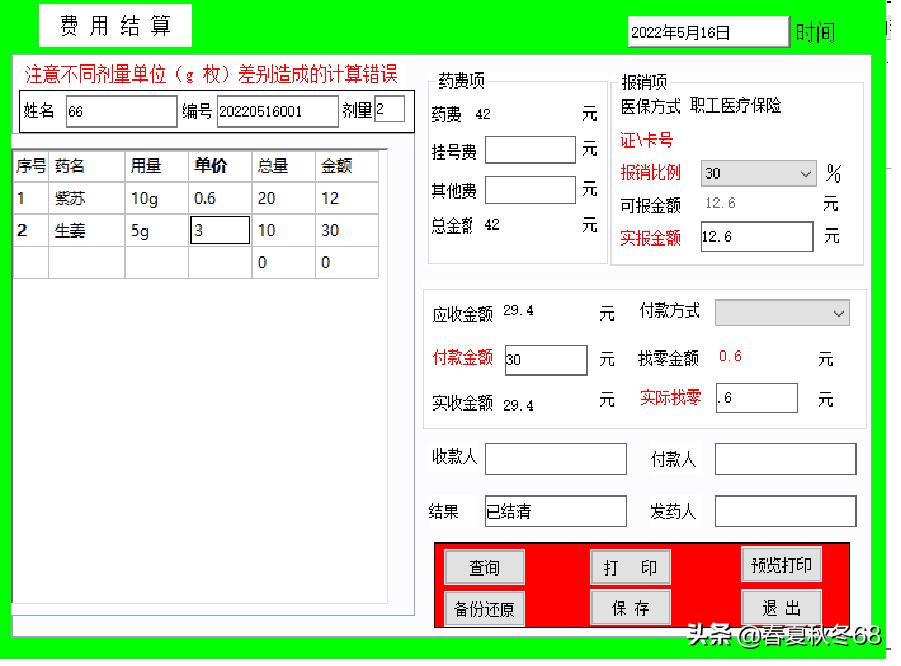Screen dimensions: 901x666
Task: Click the 查询 (Query) button
Action: click(484, 566)
